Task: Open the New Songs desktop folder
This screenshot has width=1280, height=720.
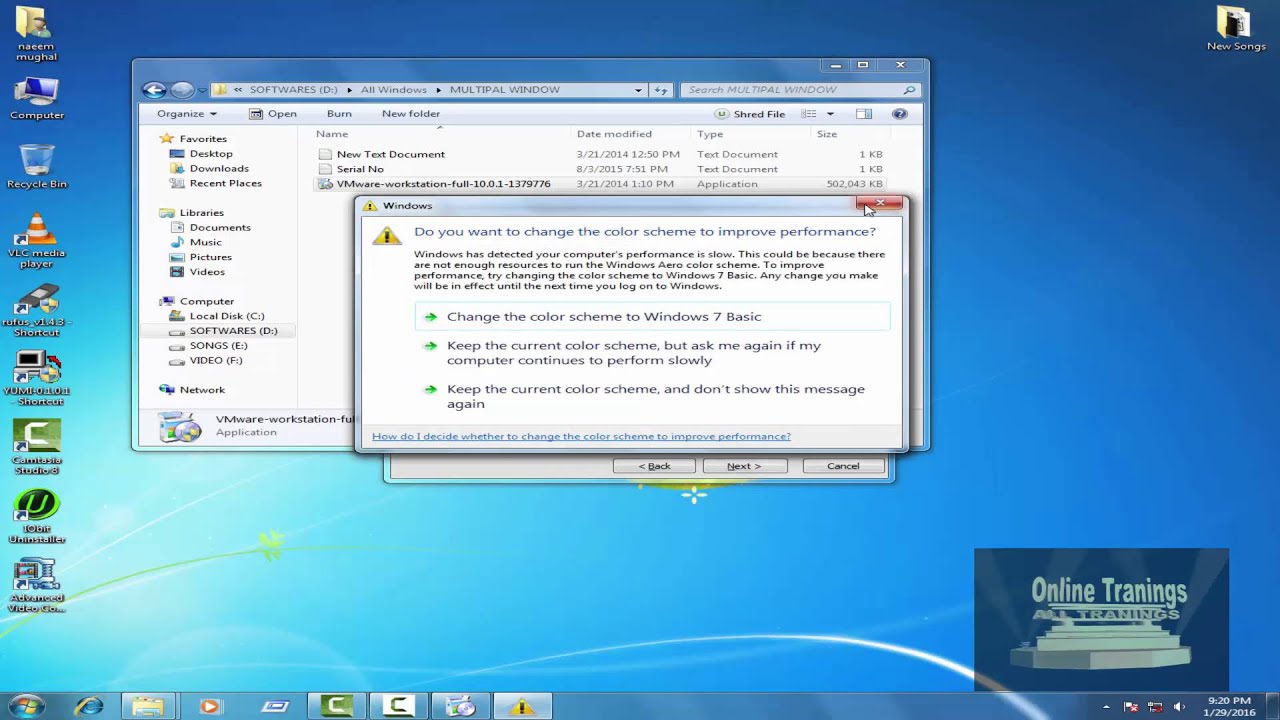Action: pyautogui.click(x=1236, y=29)
